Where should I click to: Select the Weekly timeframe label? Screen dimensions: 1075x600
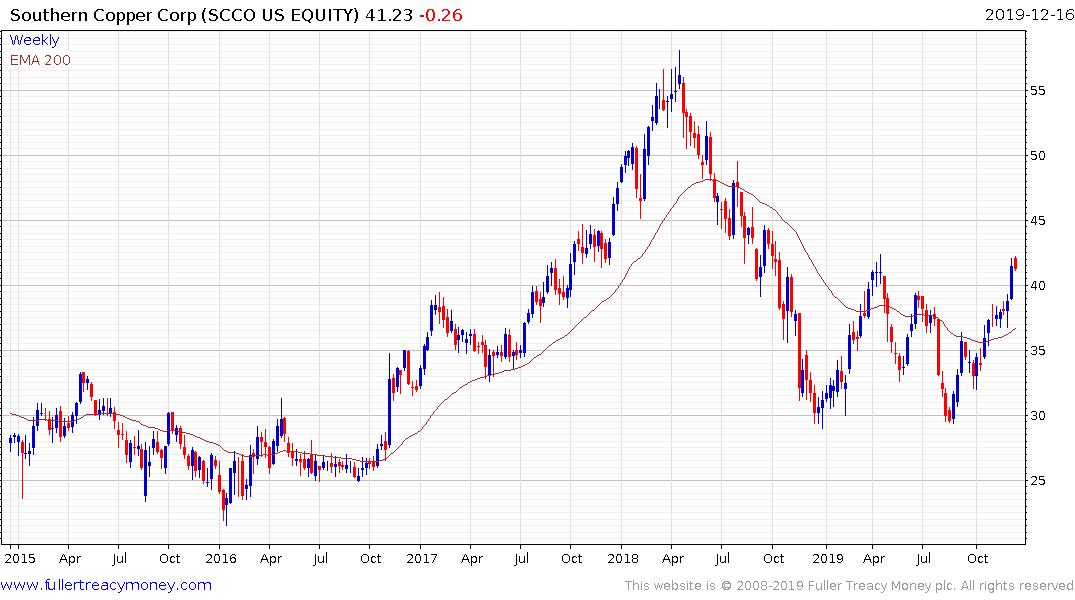pos(34,40)
